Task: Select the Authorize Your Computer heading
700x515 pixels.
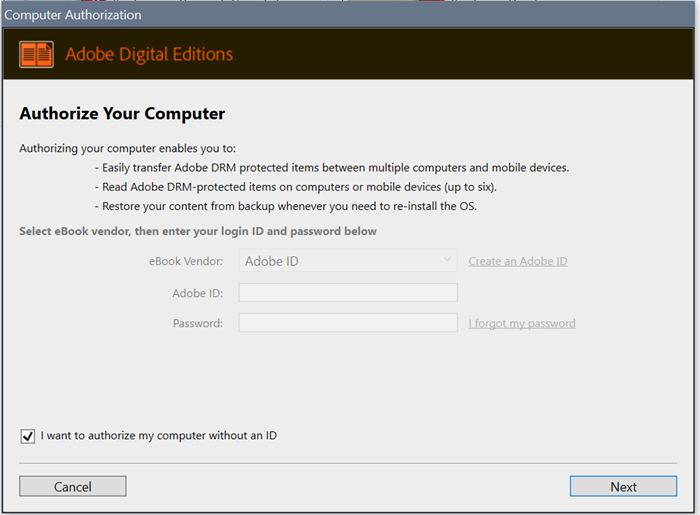Action: click(x=122, y=114)
